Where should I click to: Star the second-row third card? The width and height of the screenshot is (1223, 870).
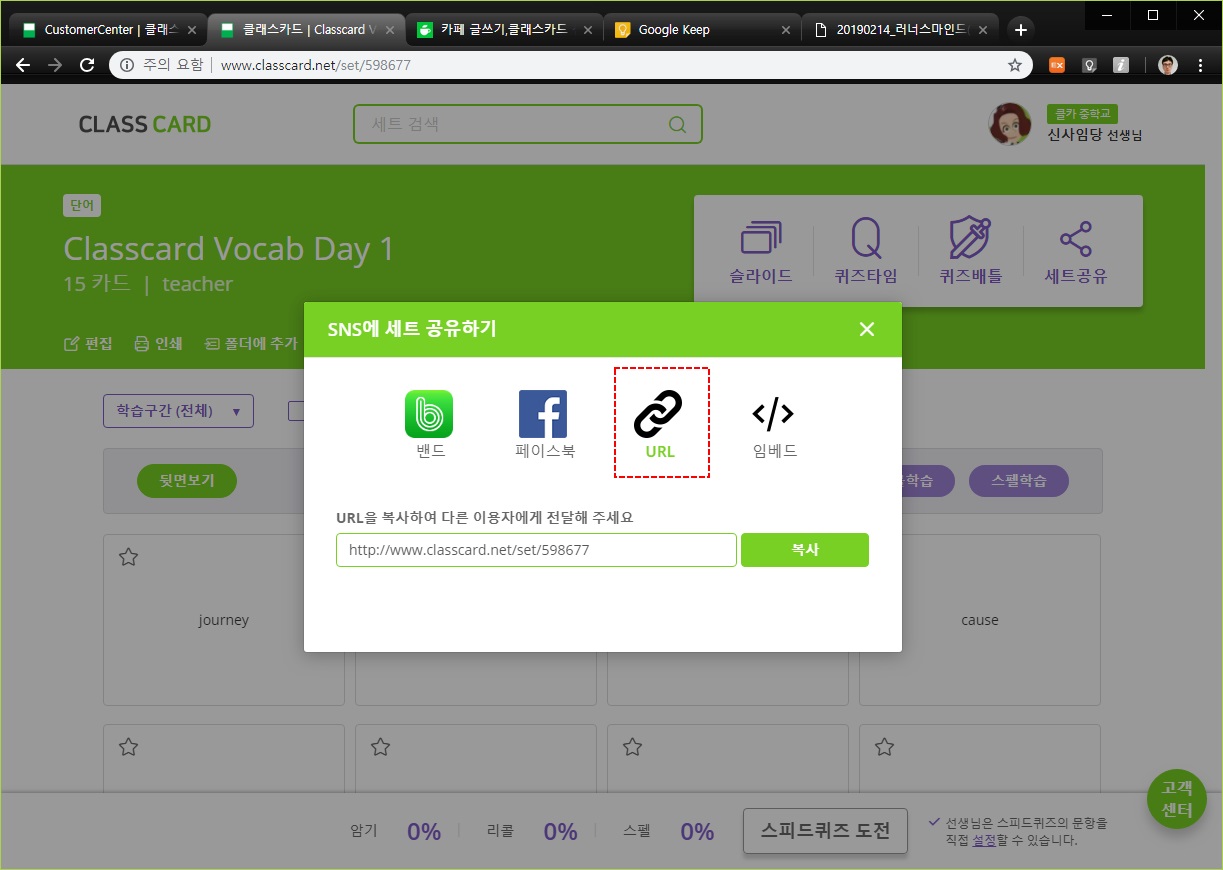632,746
